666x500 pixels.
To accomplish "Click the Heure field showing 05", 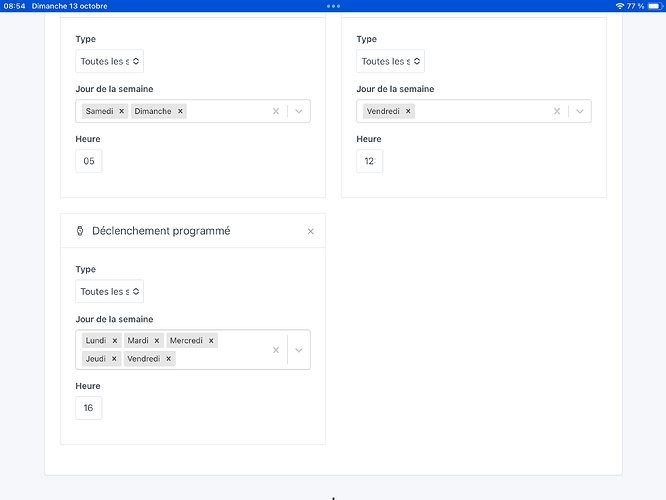I will [x=89, y=161].
